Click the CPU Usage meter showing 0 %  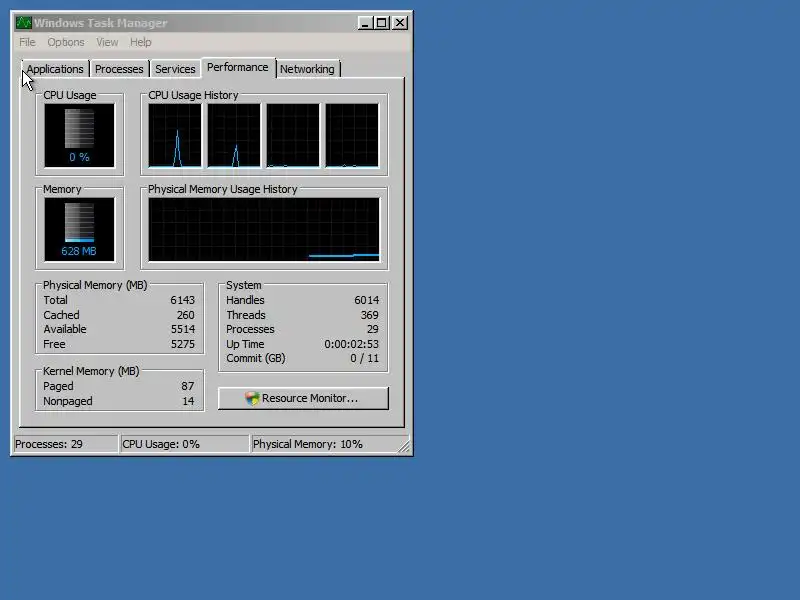pyautogui.click(x=80, y=135)
